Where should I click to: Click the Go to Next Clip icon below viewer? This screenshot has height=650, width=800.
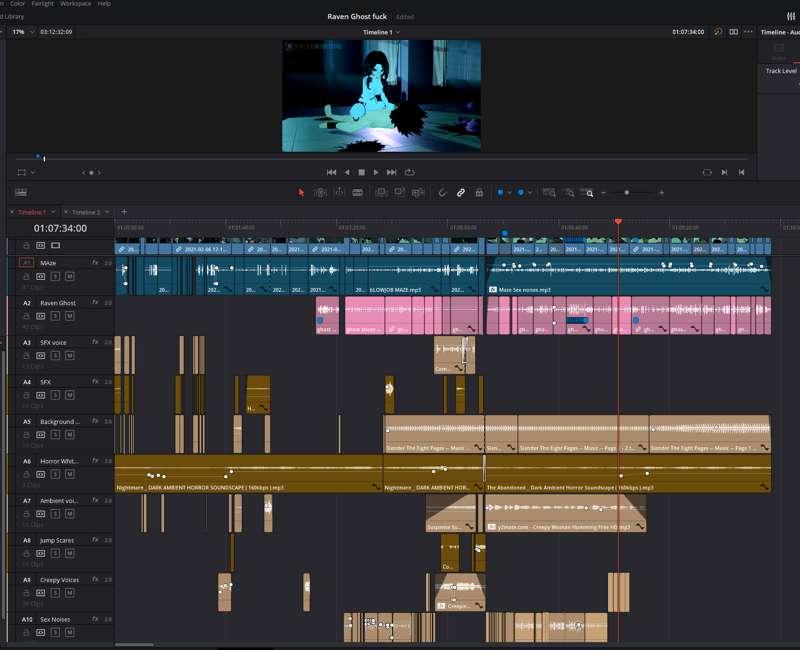pyautogui.click(x=724, y=172)
